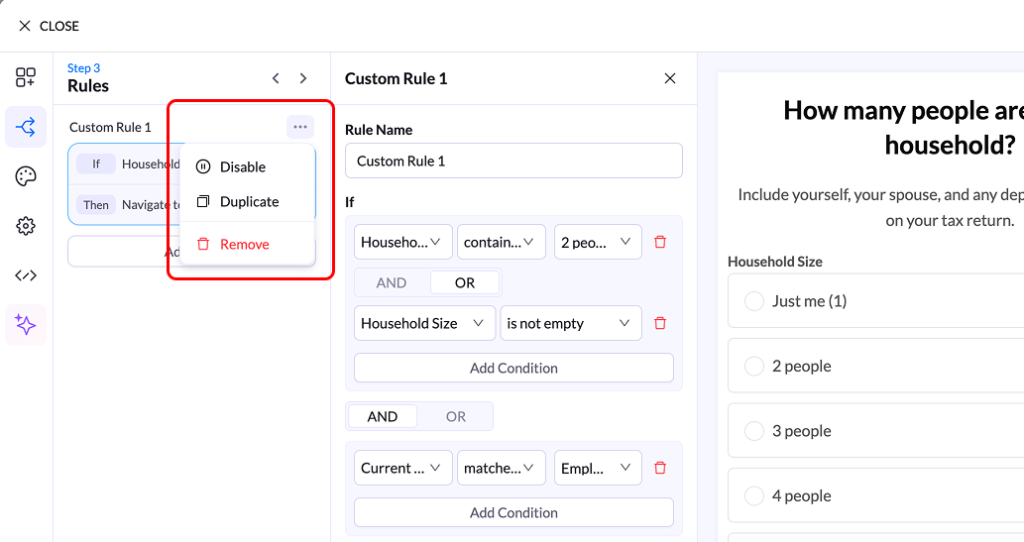
Task: Open the theme palette icon in sidebar
Action: click(25, 176)
